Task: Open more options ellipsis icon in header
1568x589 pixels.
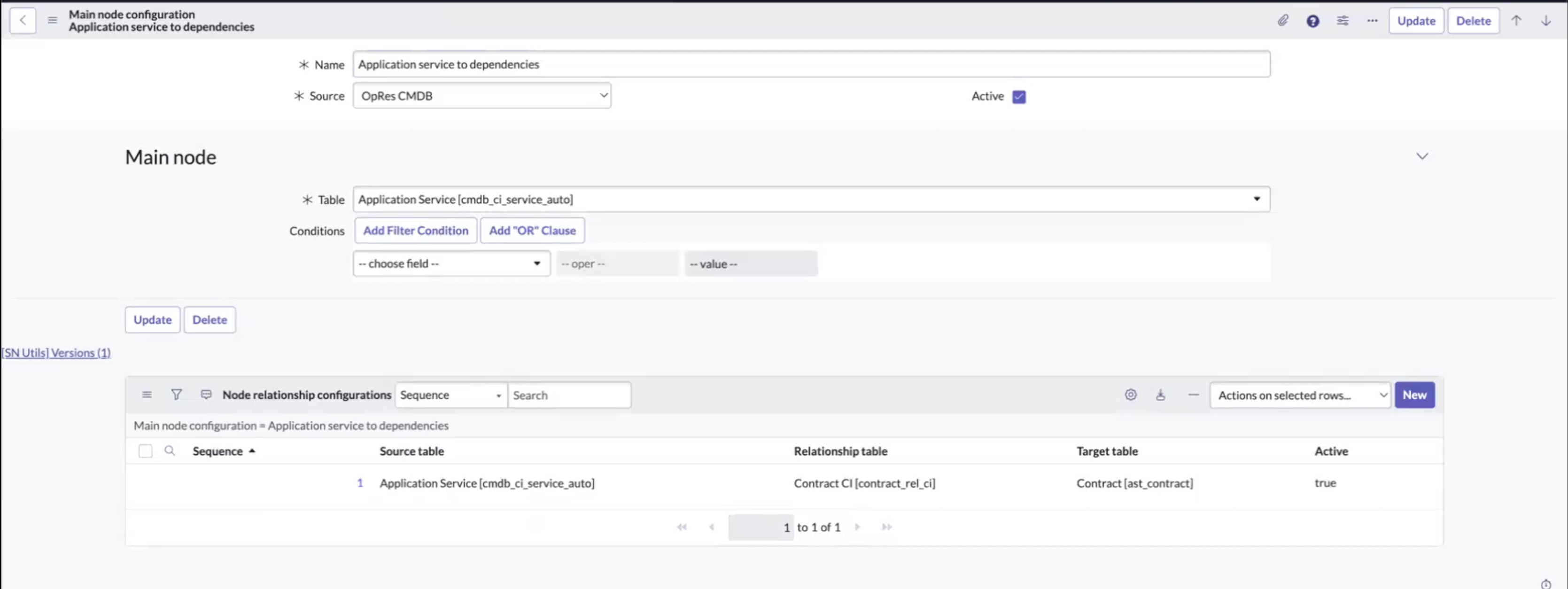Action: tap(1372, 21)
